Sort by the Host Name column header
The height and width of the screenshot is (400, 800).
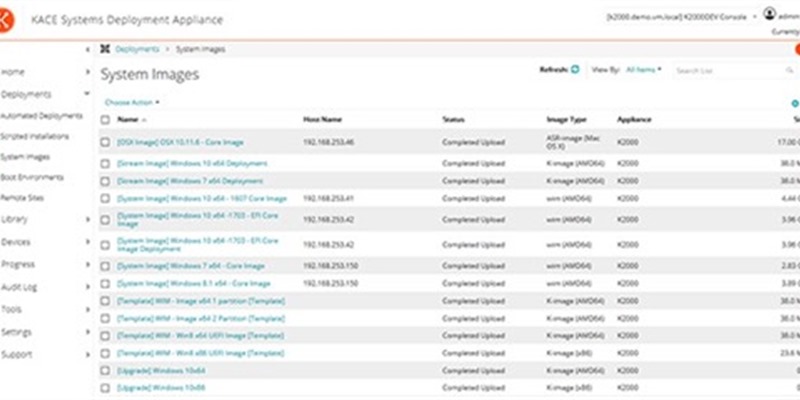click(x=322, y=120)
